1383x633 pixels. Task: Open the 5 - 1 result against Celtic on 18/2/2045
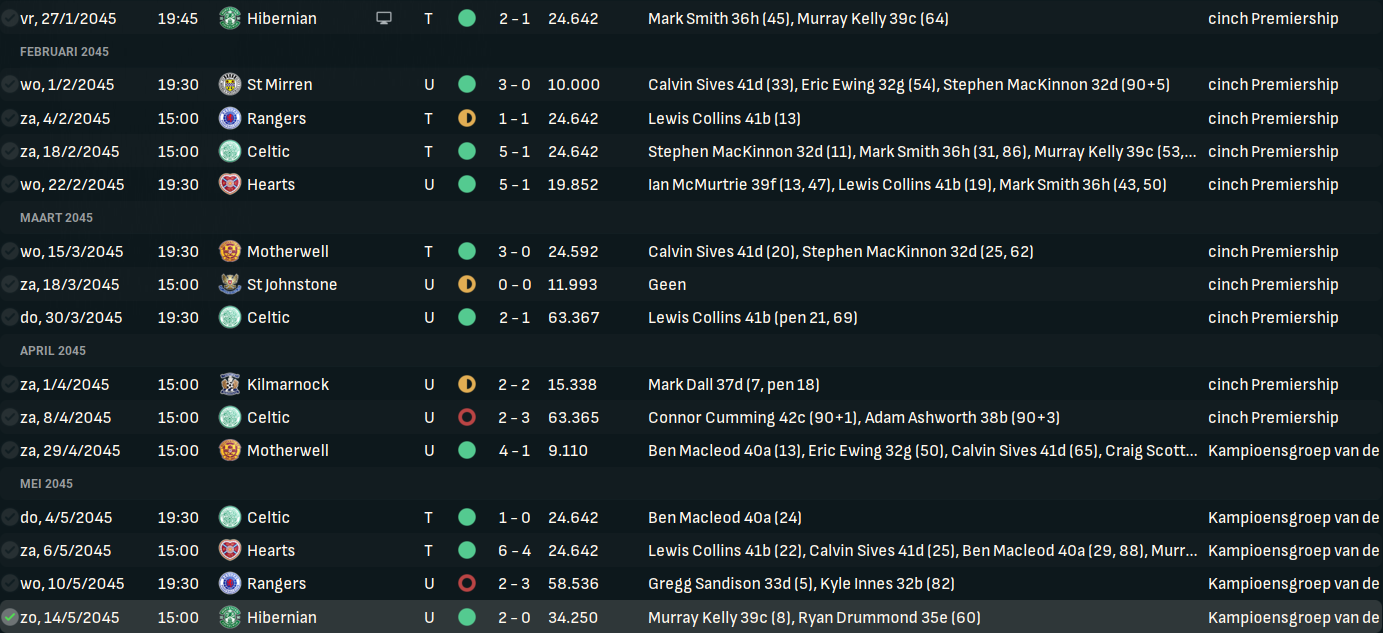(515, 151)
